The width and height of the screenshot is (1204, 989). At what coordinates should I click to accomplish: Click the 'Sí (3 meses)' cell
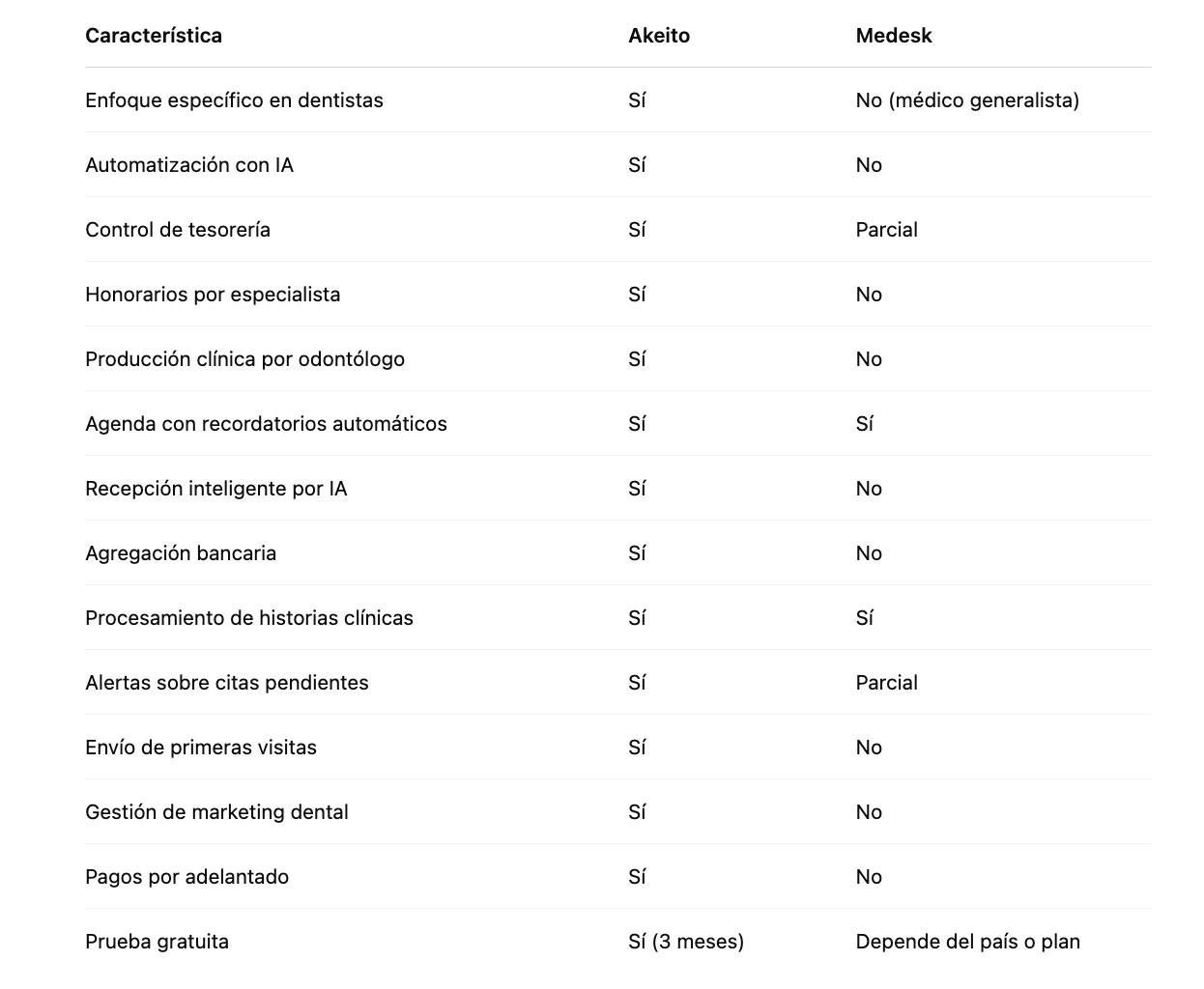[x=686, y=942]
